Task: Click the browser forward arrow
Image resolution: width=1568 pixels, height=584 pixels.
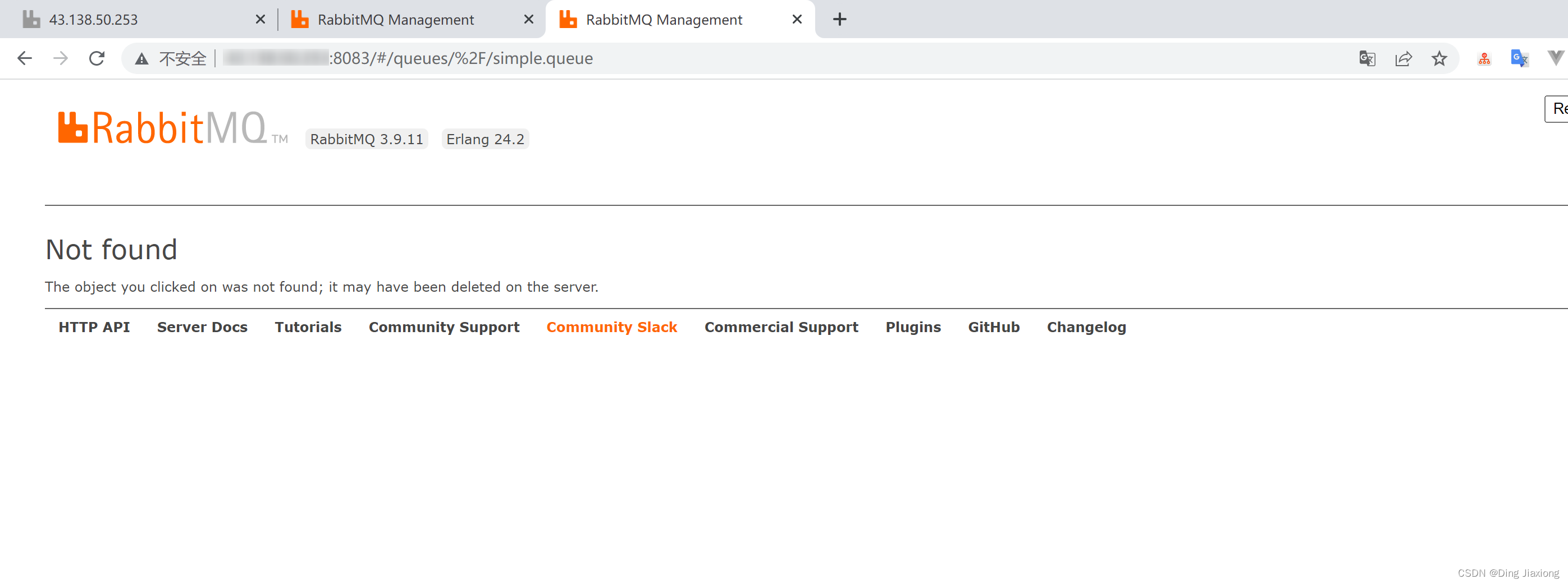Action: (60, 58)
